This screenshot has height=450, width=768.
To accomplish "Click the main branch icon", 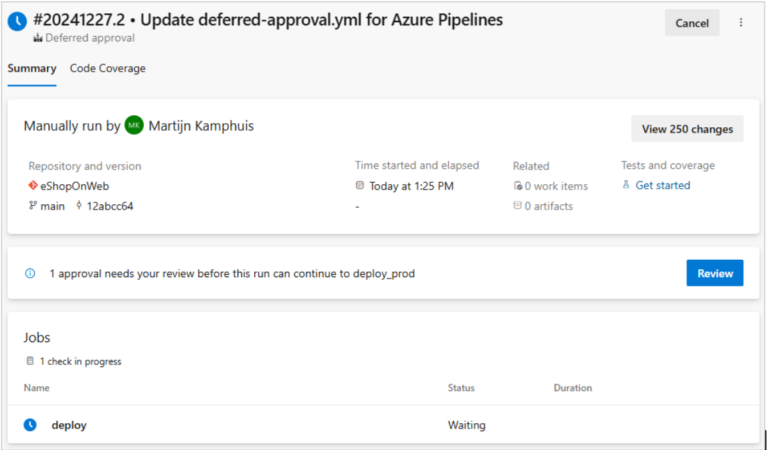I will click(33, 206).
